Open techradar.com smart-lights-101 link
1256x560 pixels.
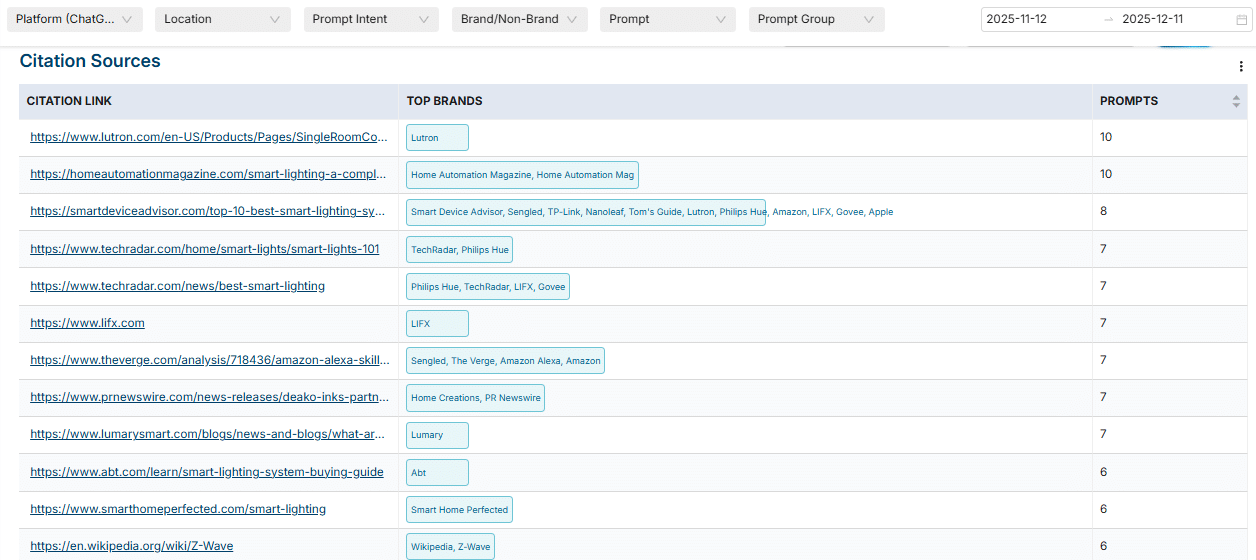tap(205, 249)
